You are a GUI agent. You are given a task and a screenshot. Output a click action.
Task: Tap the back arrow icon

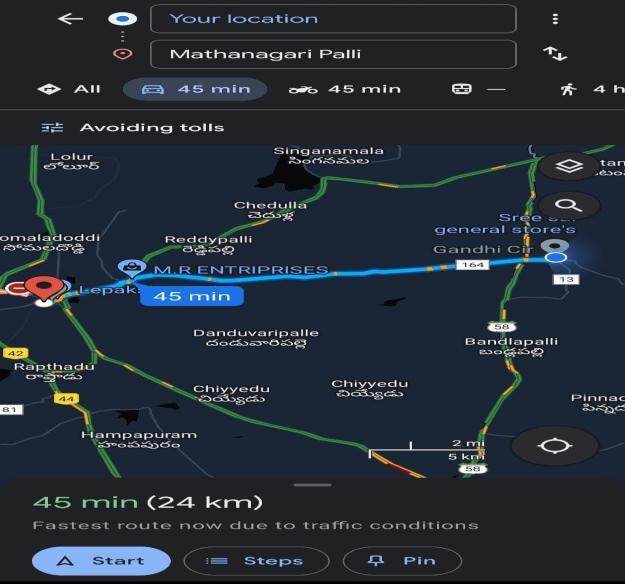point(70,18)
